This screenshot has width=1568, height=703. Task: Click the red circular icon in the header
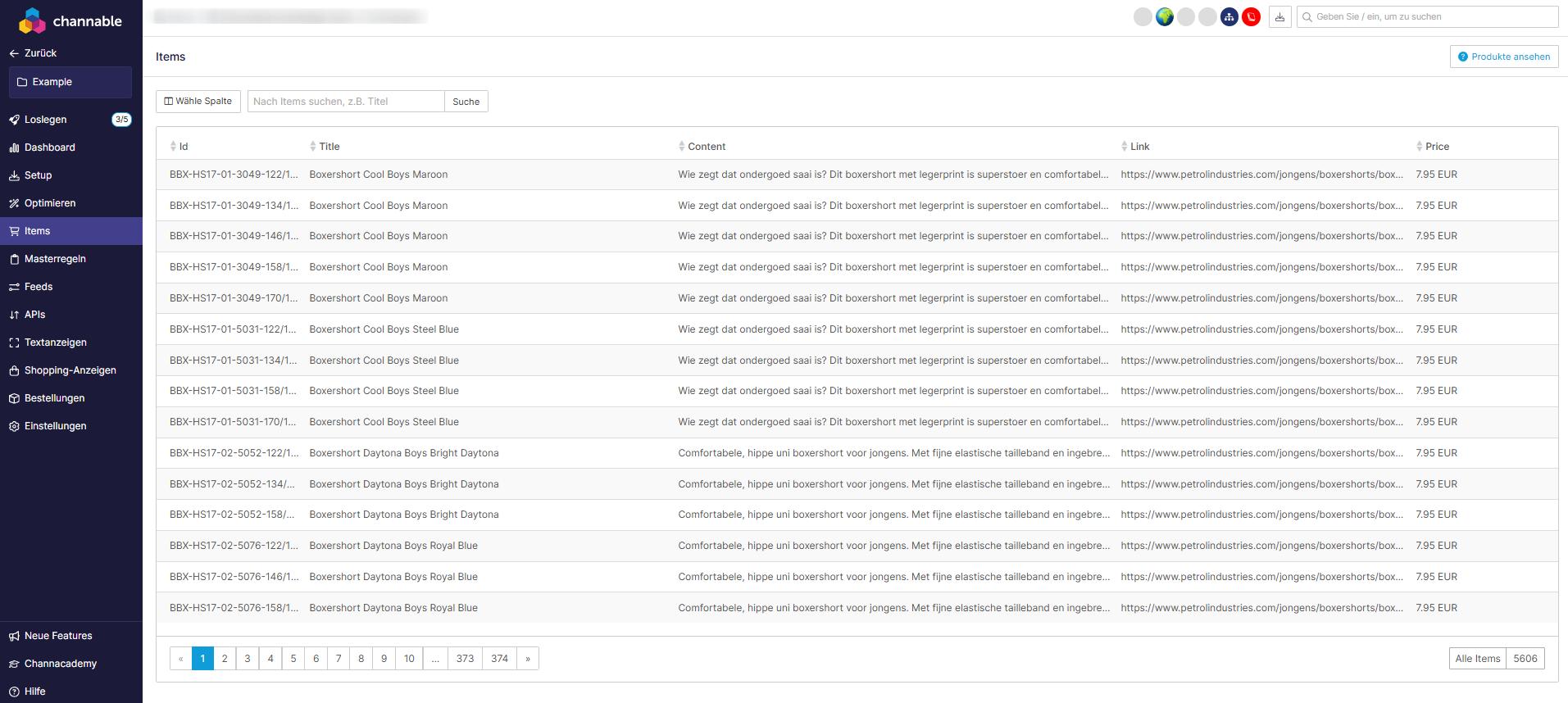tap(1251, 17)
